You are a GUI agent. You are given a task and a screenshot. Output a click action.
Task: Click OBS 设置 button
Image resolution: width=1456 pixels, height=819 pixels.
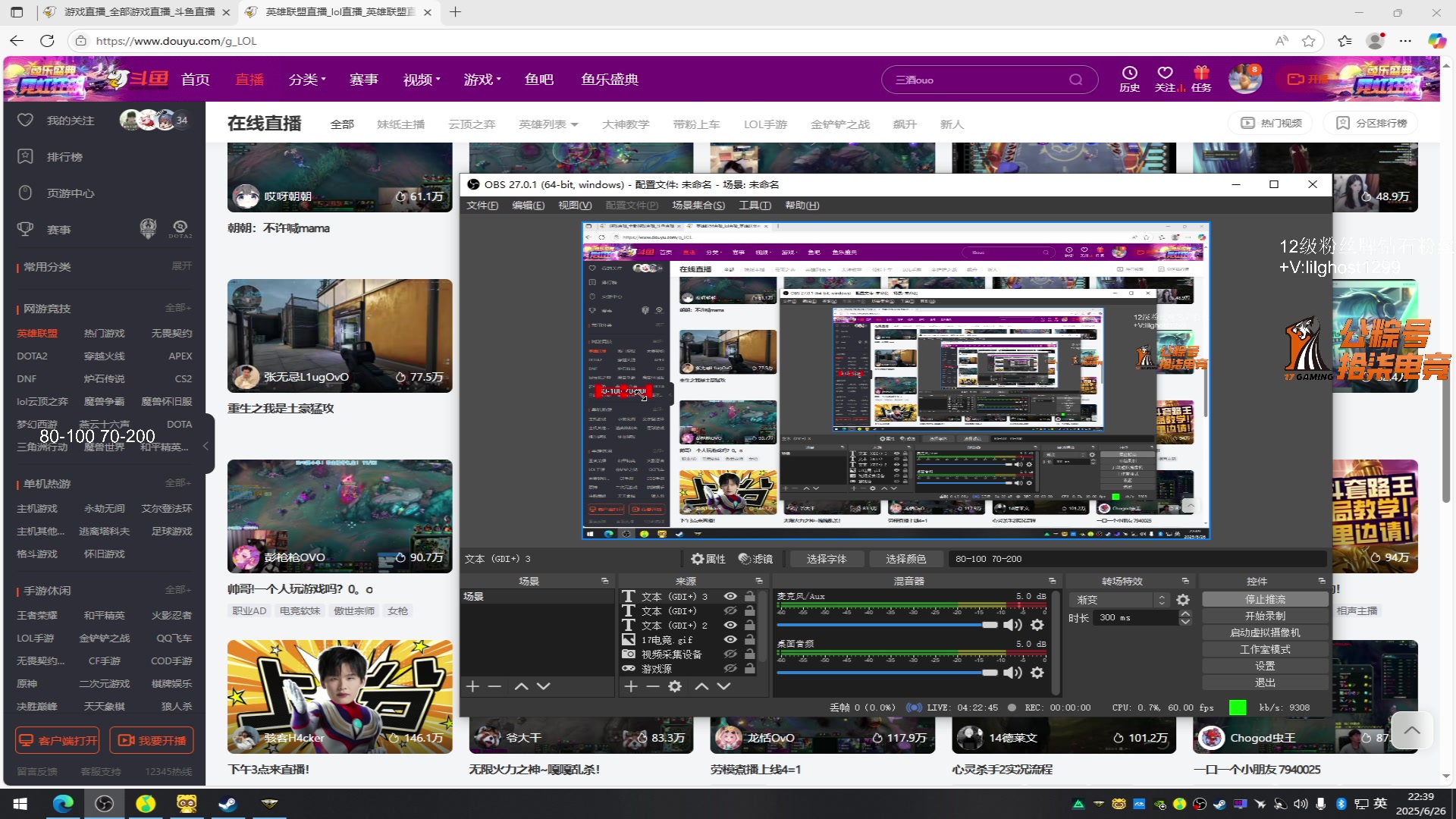click(x=1265, y=667)
